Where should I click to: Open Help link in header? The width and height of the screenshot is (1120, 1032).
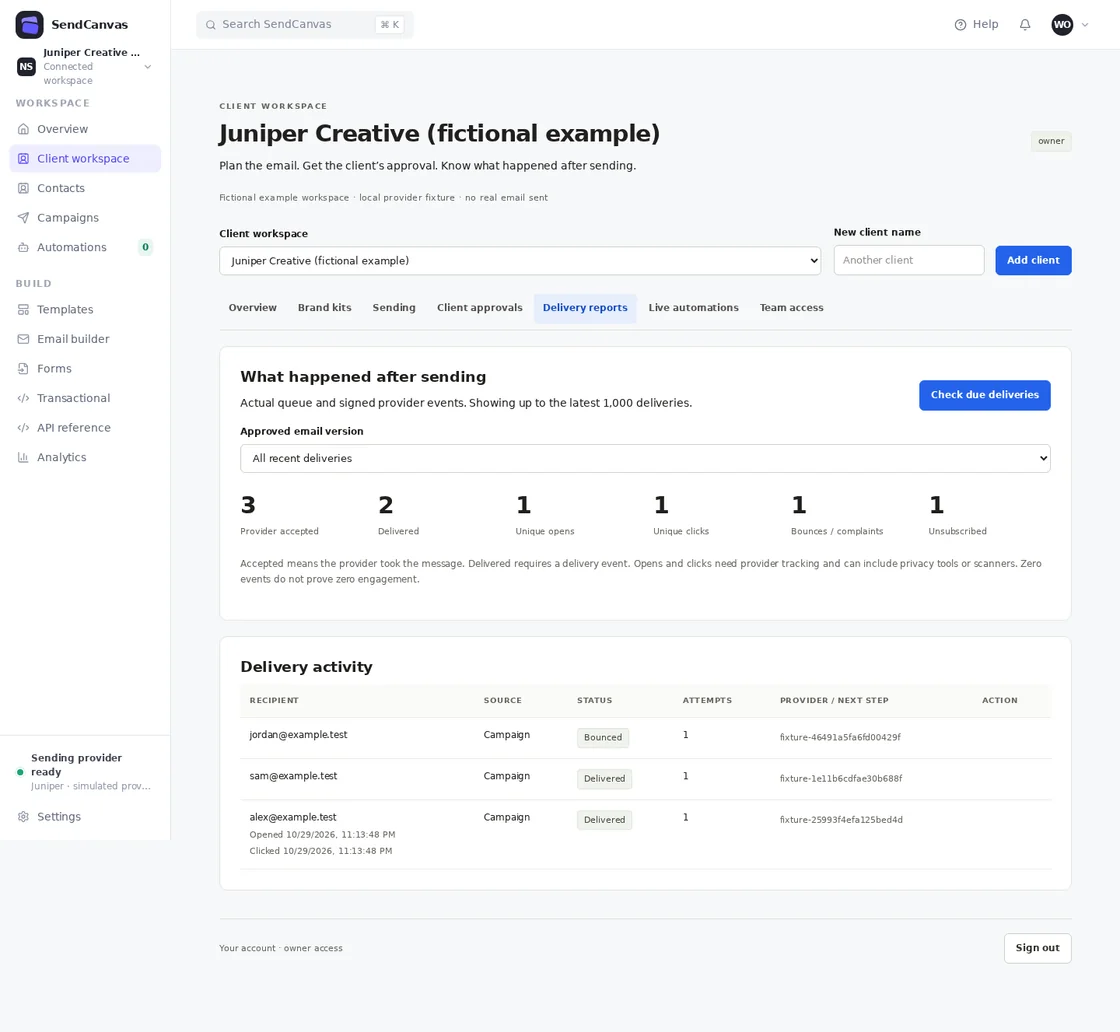tap(976, 25)
